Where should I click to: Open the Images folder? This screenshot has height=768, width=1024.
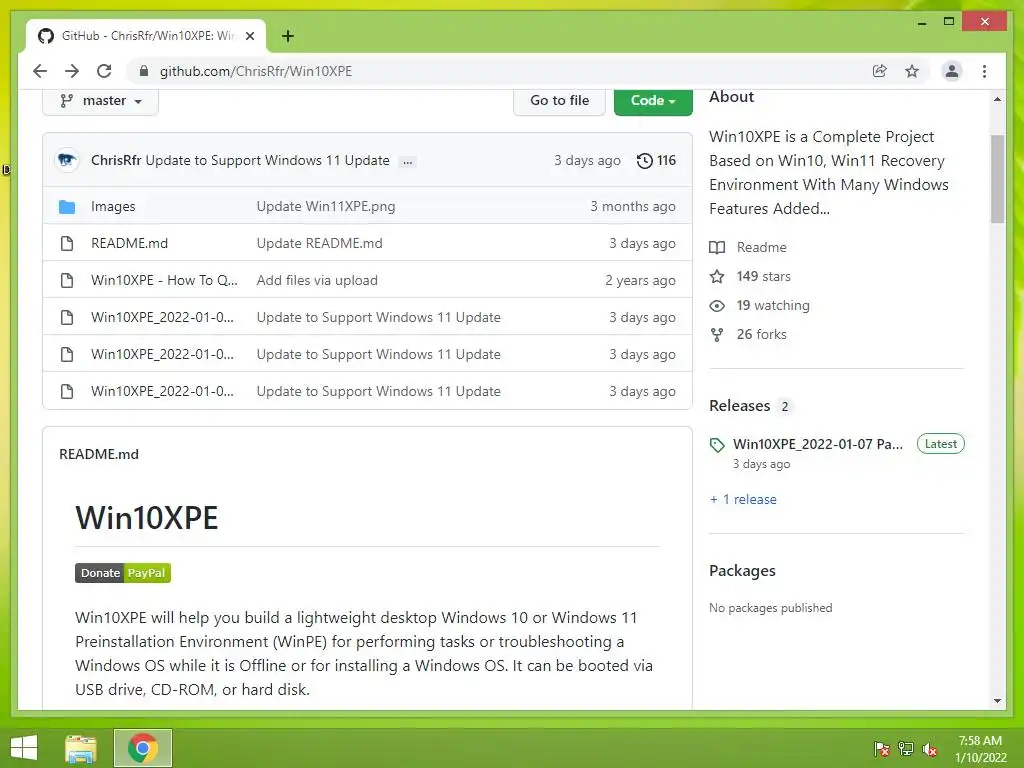[x=113, y=206]
